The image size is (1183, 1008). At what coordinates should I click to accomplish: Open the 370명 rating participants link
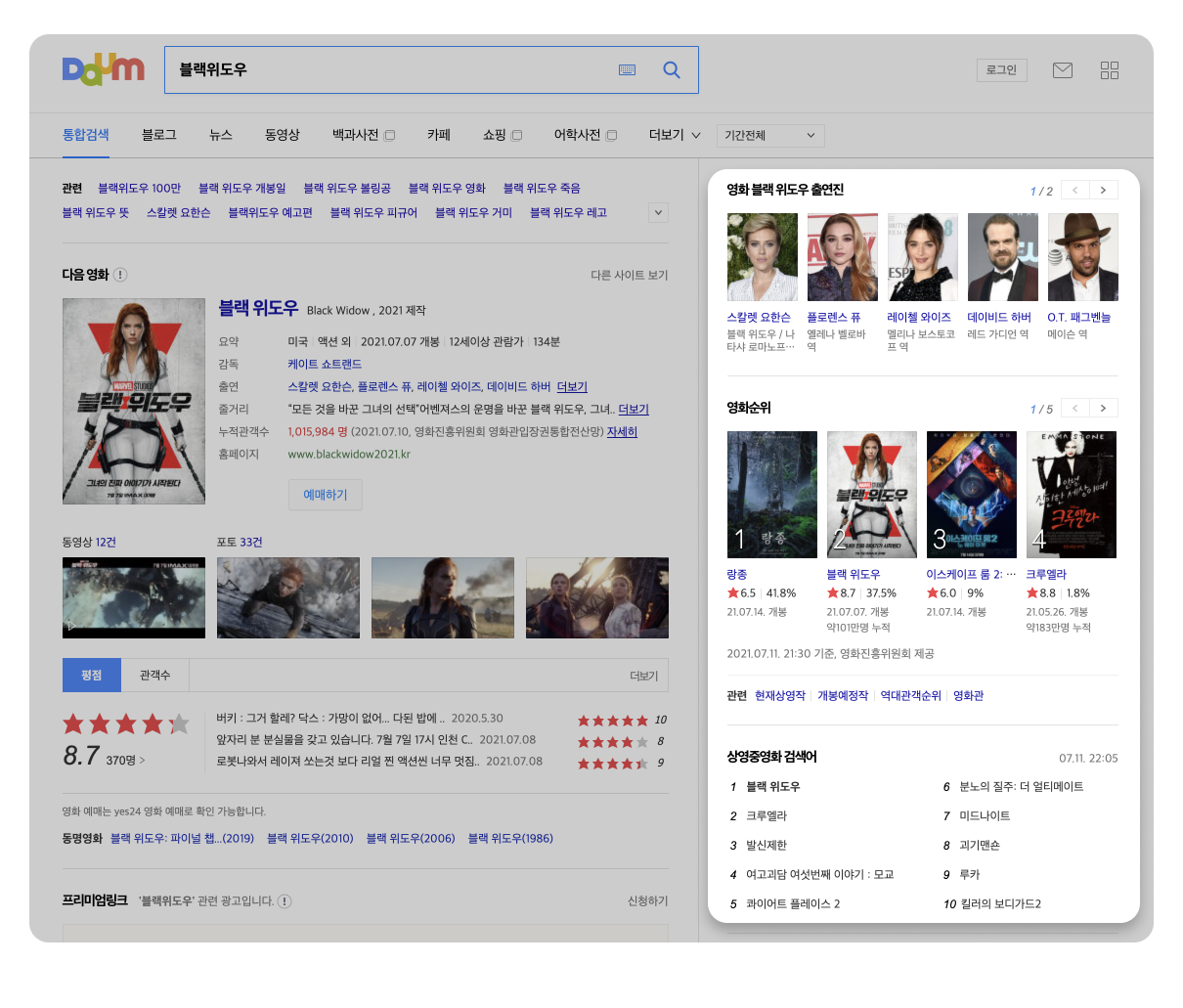(125, 760)
